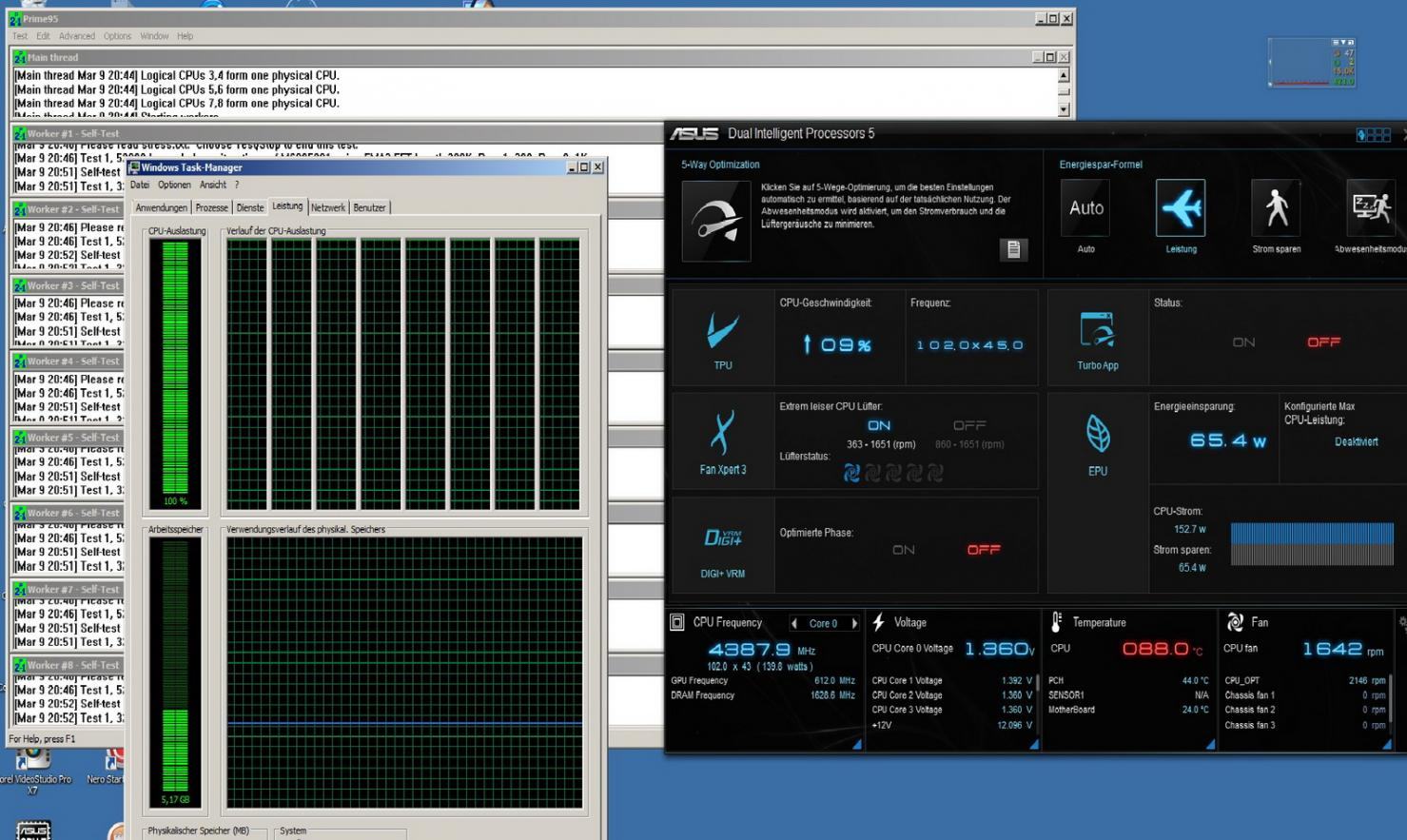Turn DIGI+ VRM optimized phase ON
The width and height of the screenshot is (1407, 840).
tap(904, 550)
